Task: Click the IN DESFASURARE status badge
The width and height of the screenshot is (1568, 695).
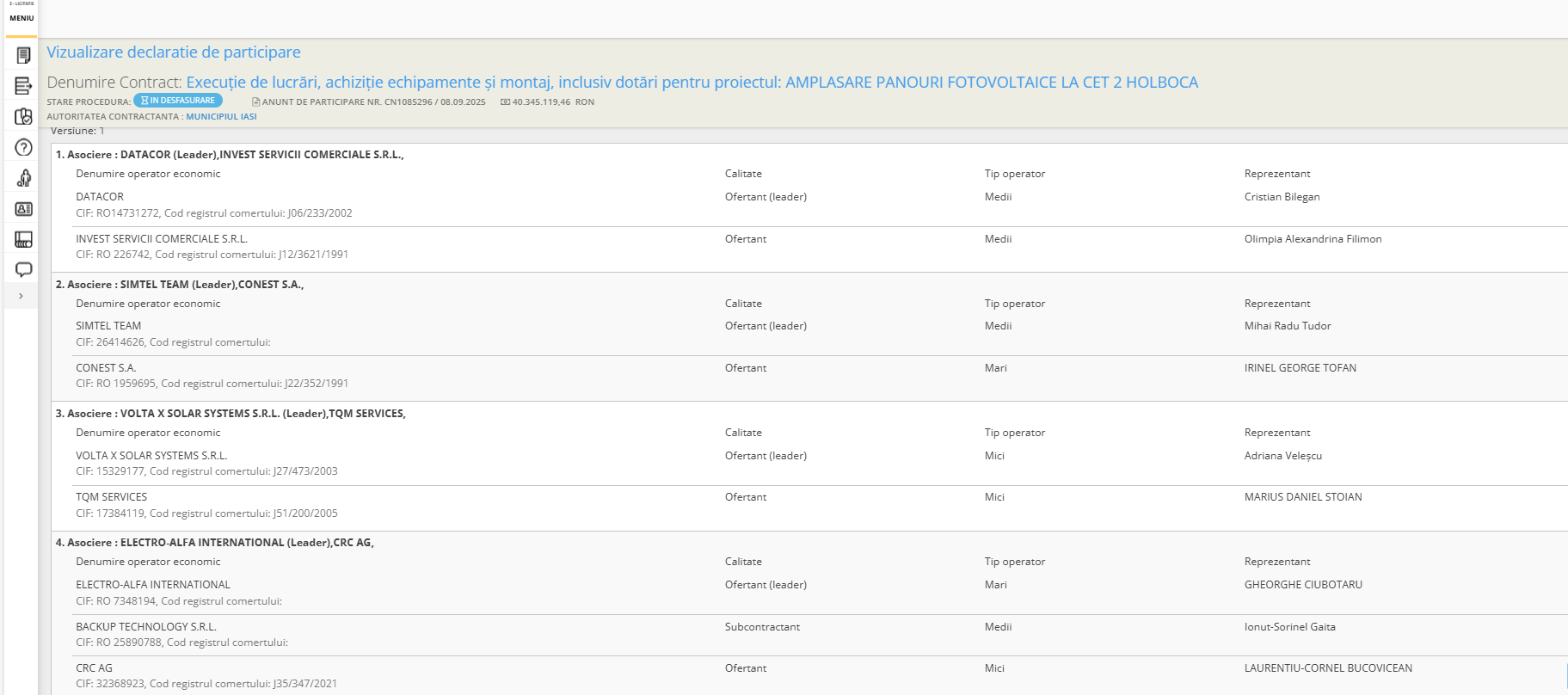Action: pos(178,101)
